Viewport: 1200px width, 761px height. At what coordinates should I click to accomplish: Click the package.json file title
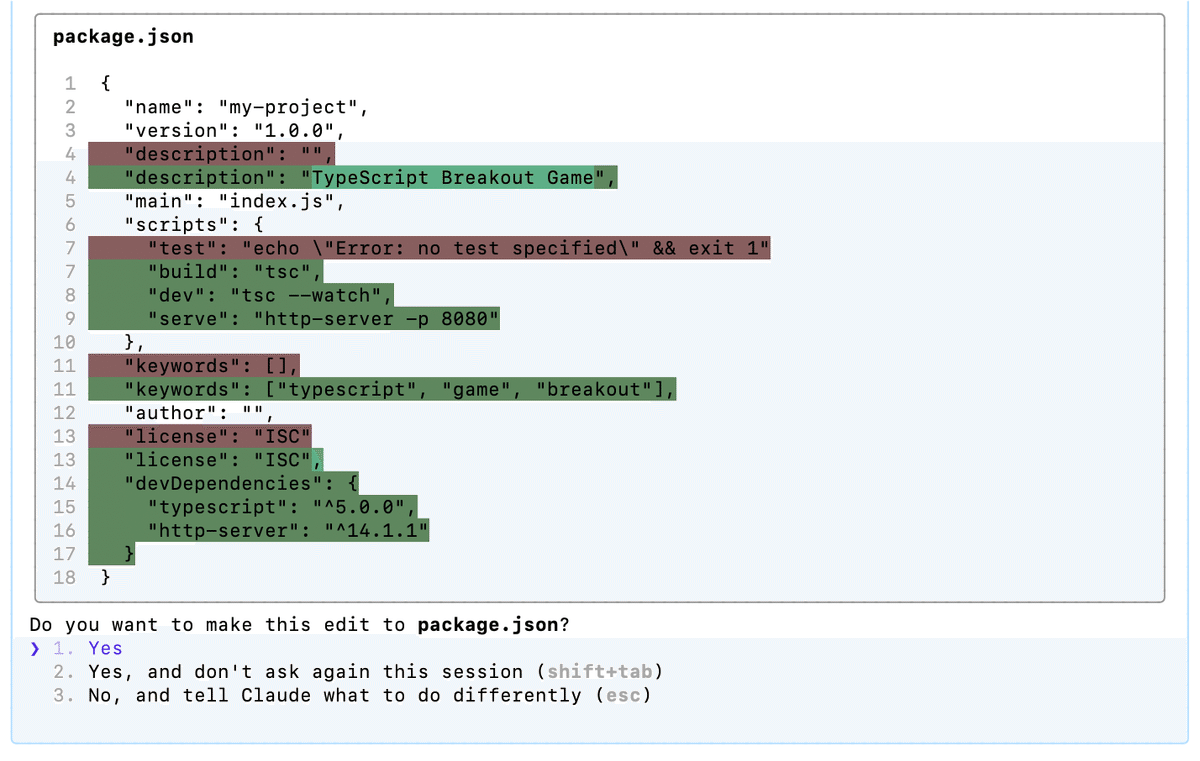click(123, 37)
